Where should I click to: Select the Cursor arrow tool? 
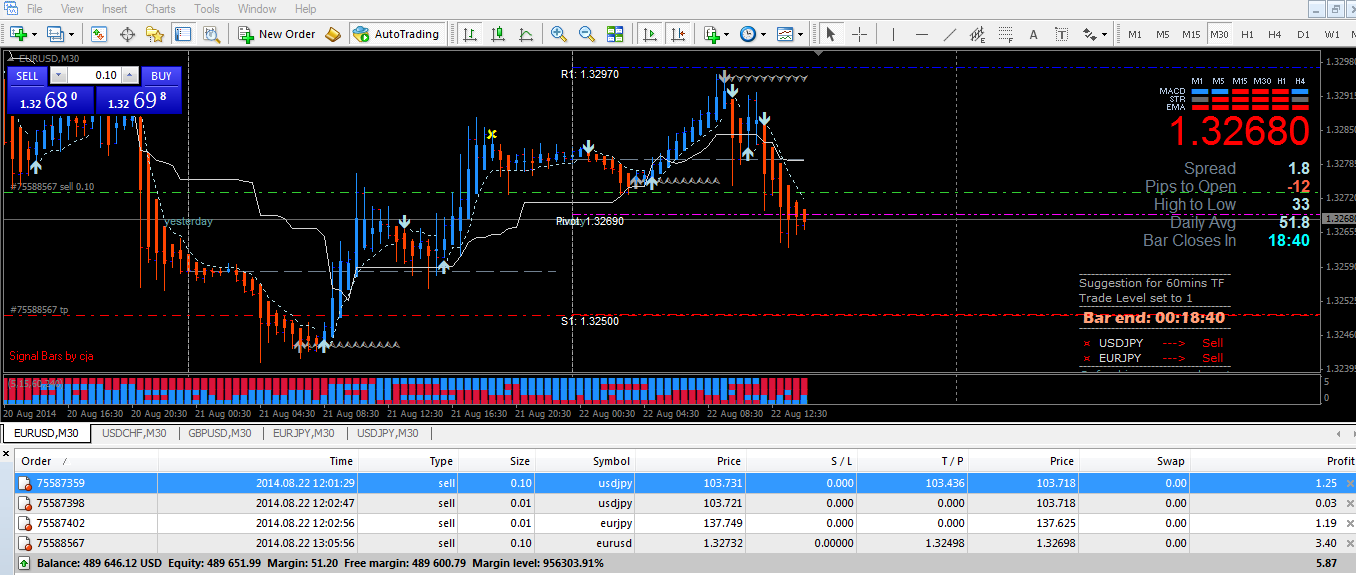(x=831, y=34)
